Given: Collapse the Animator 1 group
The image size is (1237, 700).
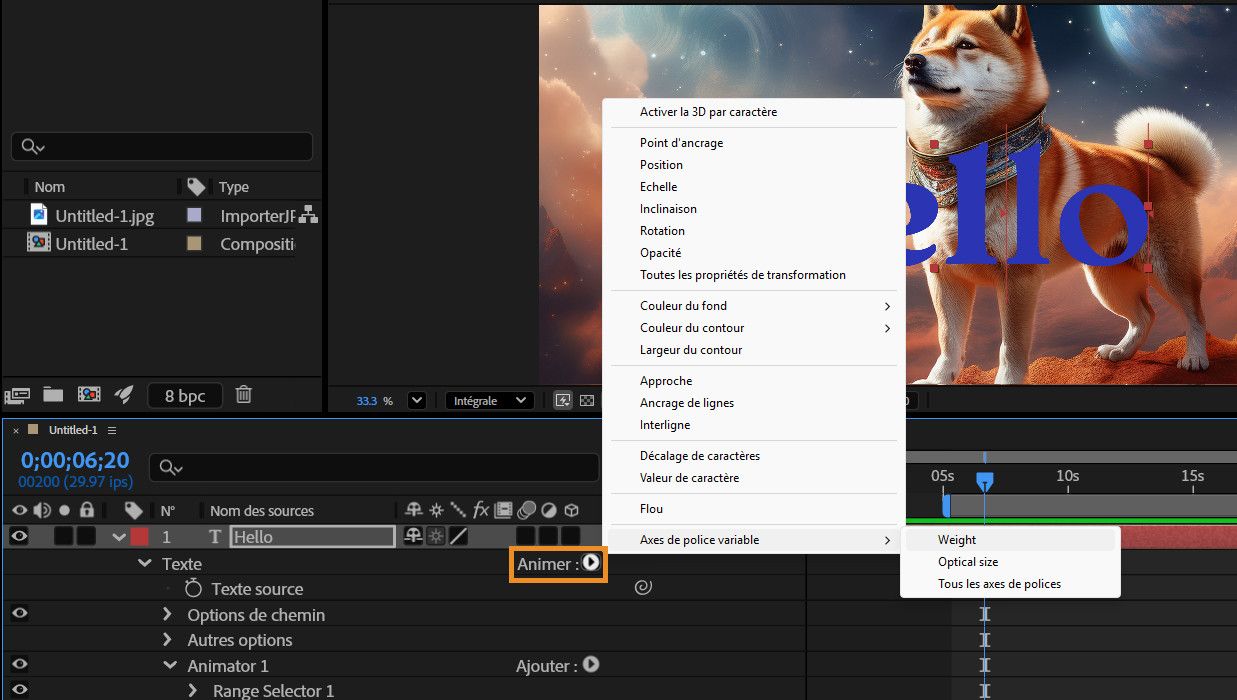Looking at the screenshot, I should pos(169,666).
